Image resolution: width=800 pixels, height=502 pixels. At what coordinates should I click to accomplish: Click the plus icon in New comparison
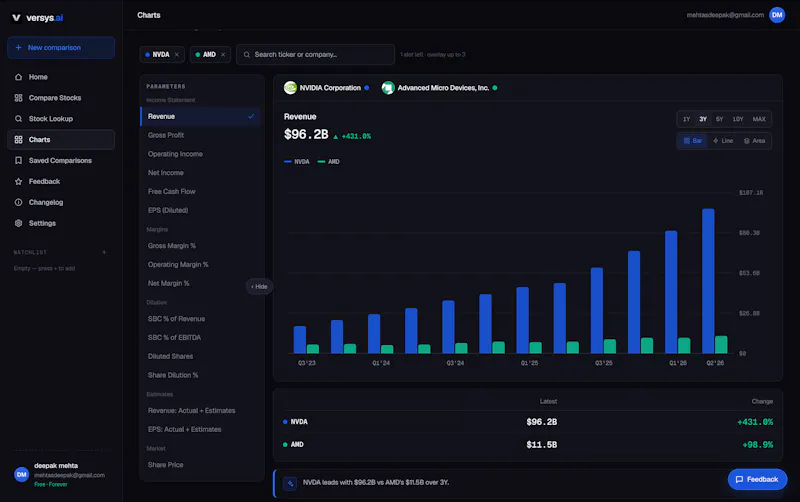(18, 47)
